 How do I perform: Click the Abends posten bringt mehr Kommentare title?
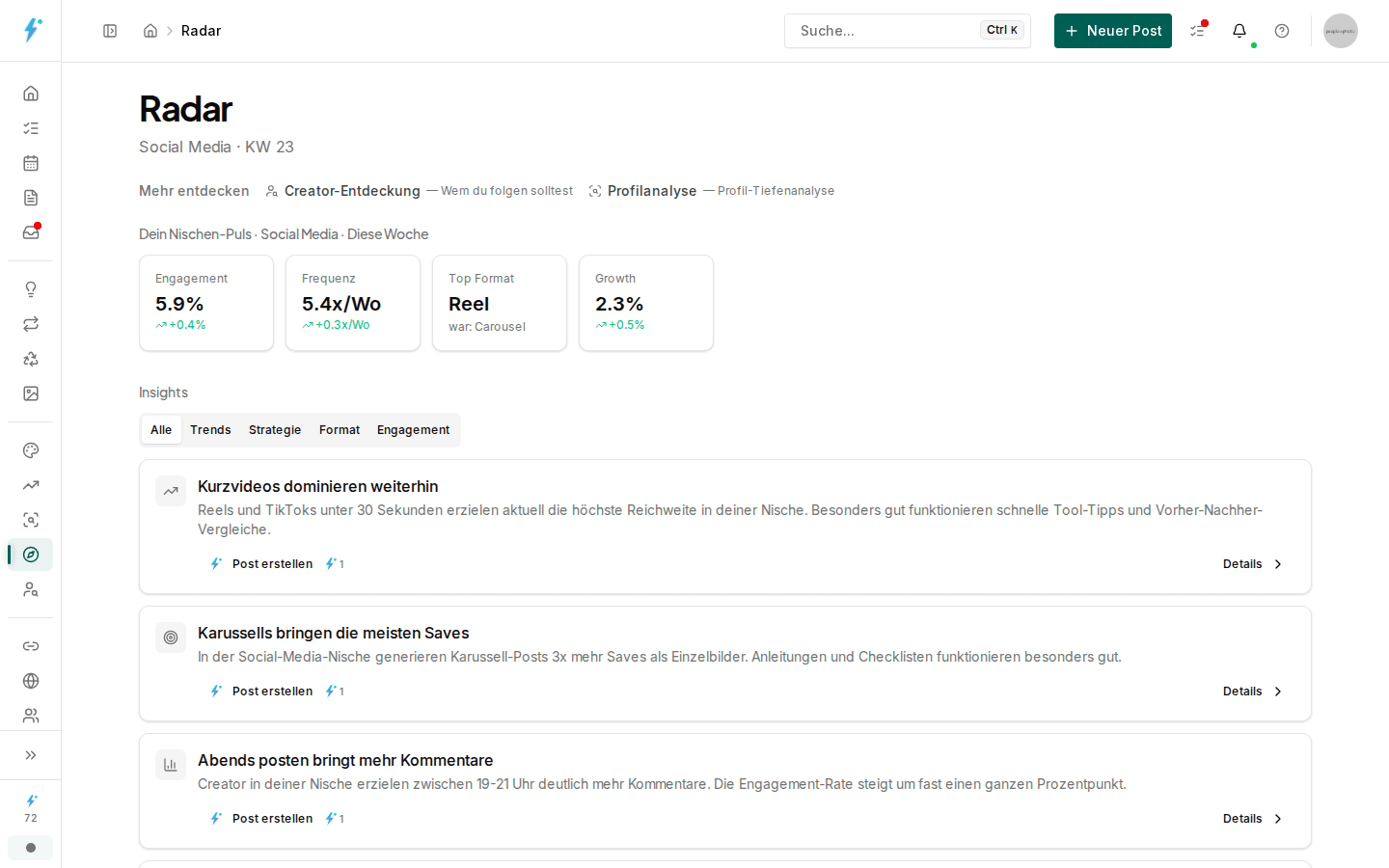[x=345, y=760]
